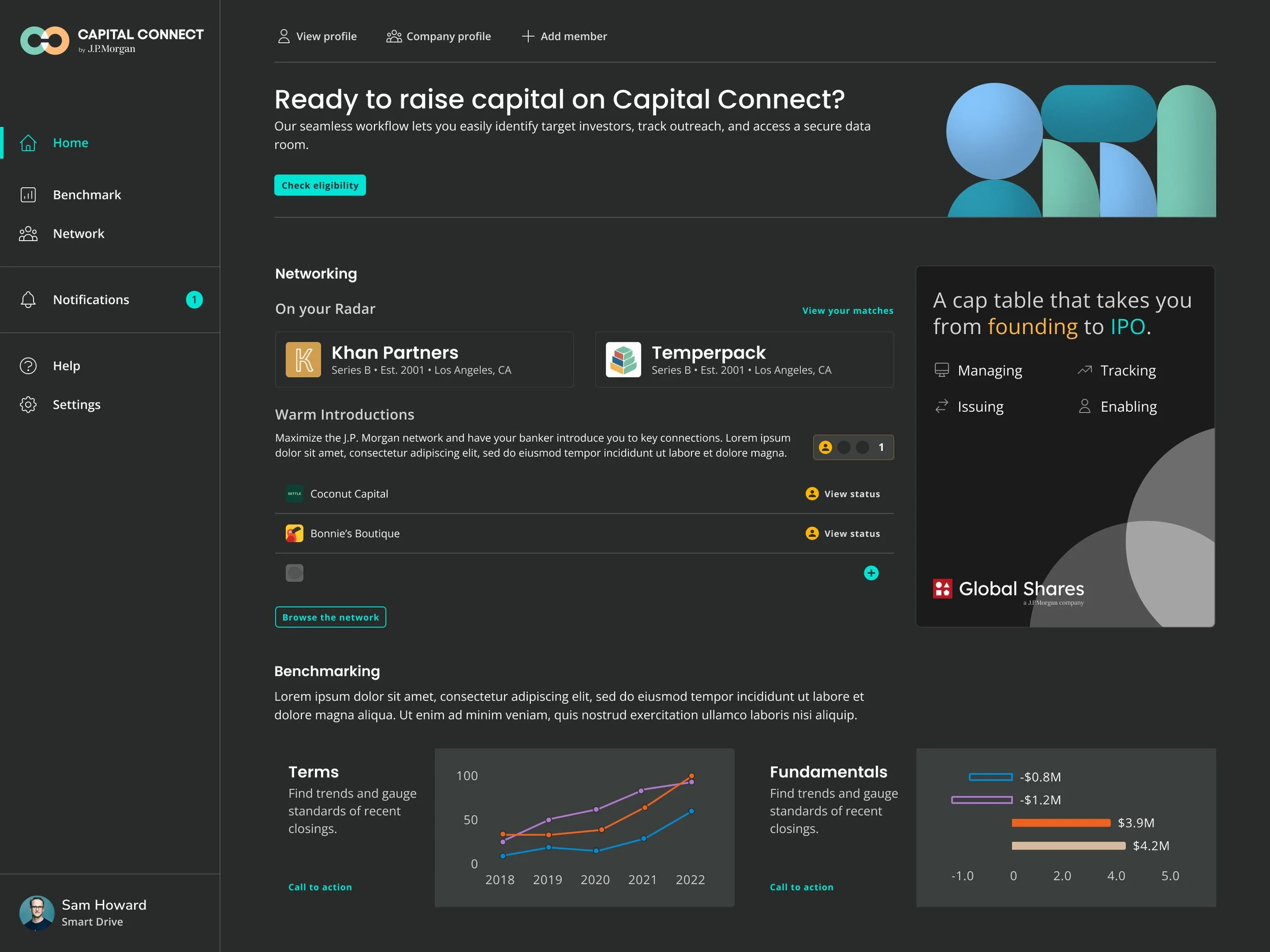Open Benchmark via its chart icon
Screen dimensions: 1270x952
[x=28, y=195]
